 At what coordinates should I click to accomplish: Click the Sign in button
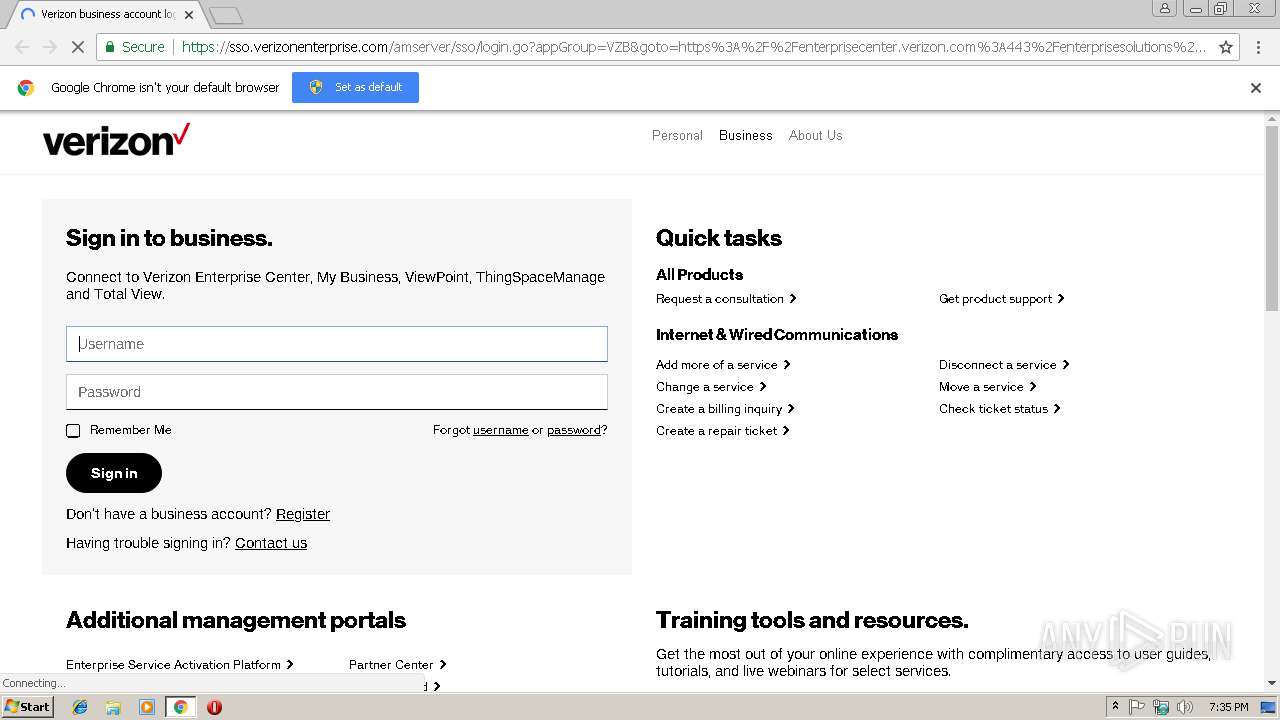coord(114,473)
